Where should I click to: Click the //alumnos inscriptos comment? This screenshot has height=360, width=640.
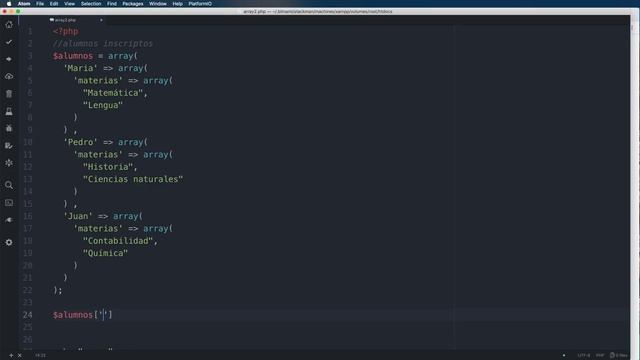[x=103, y=44]
